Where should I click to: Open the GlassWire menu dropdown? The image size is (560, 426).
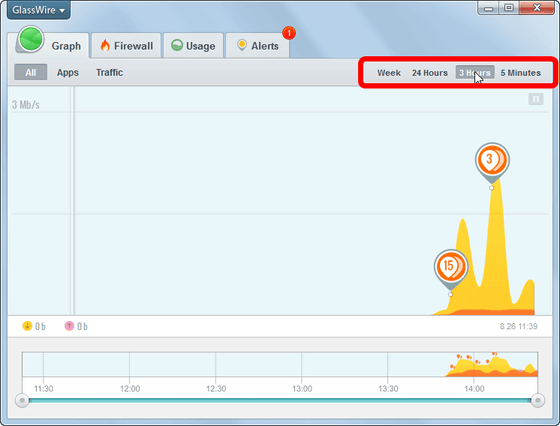pyautogui.click(x=39, y=10)
